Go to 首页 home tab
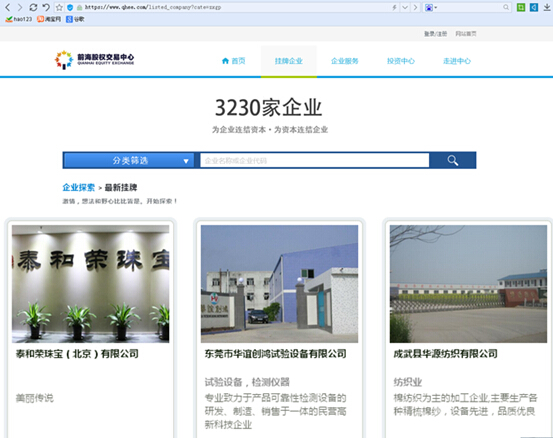553x438 pixels. click(233, 61)
